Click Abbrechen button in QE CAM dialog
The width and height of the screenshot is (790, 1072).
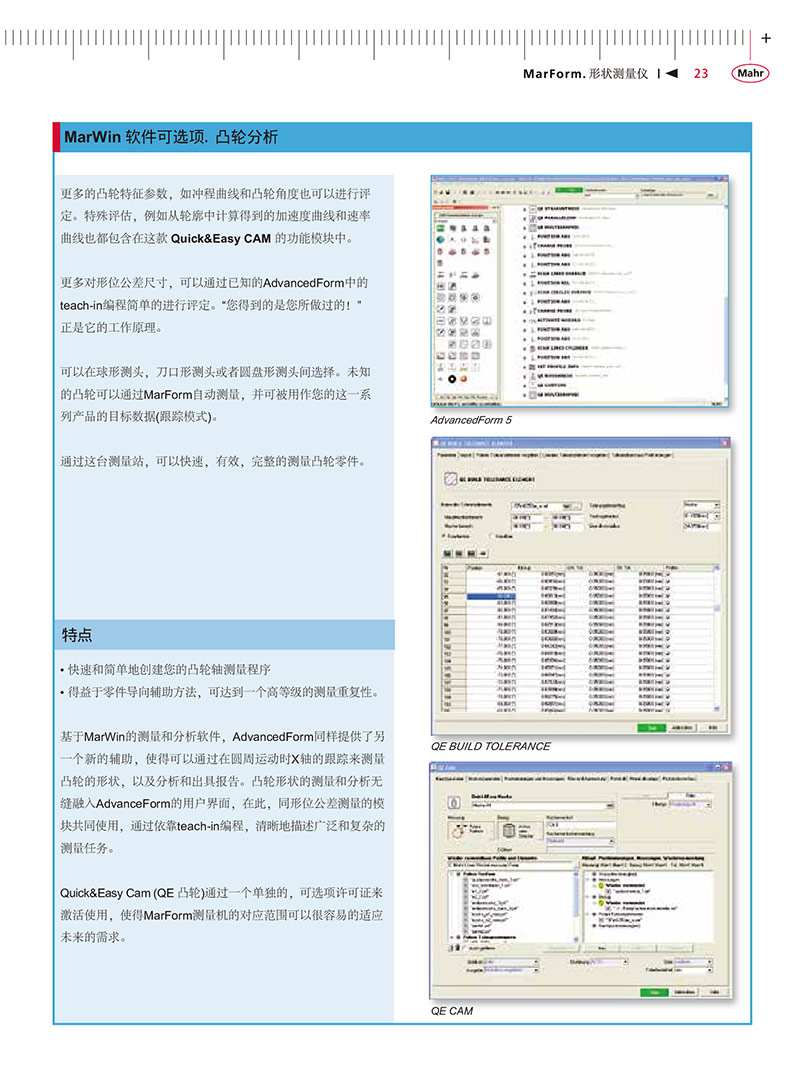tap(682, 992)
